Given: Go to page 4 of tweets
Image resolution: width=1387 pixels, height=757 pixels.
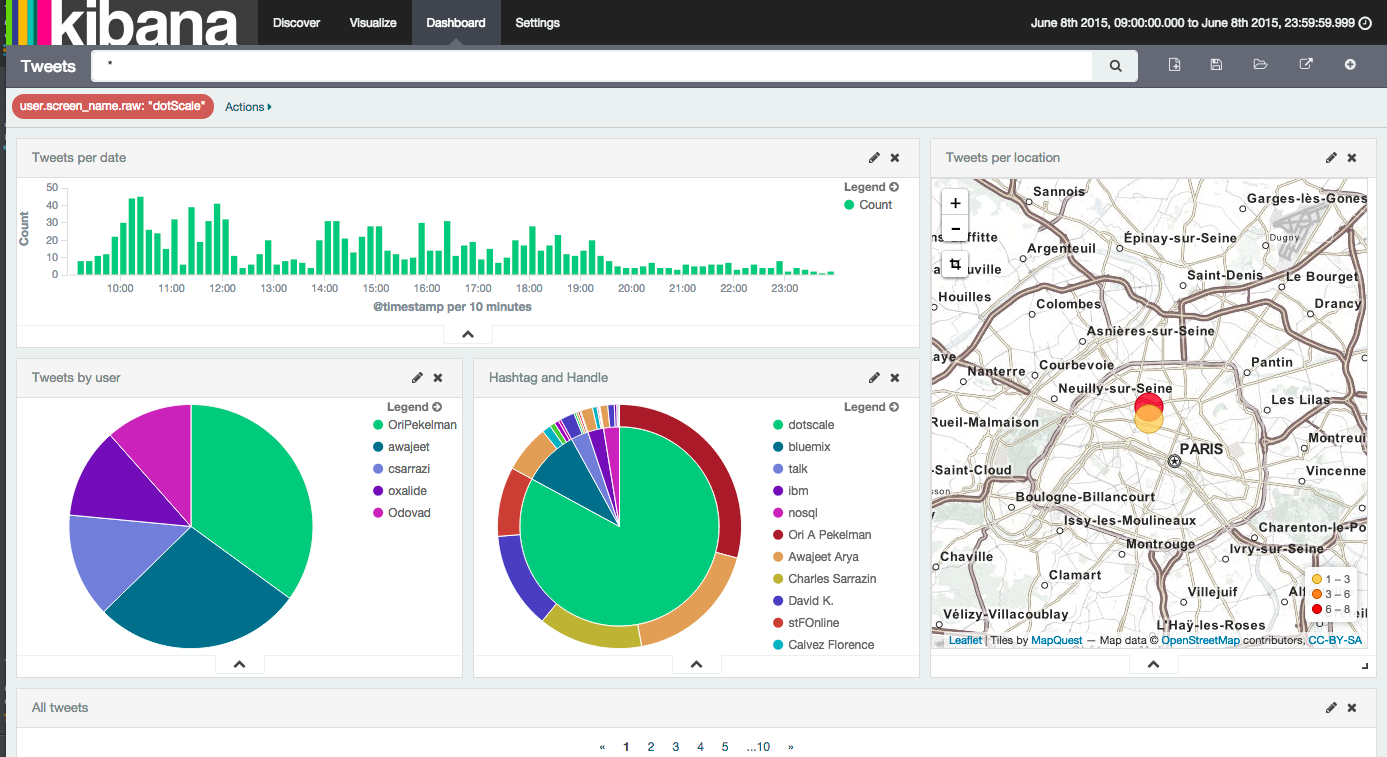Looking at the screenshot, I should coord(700,747).
